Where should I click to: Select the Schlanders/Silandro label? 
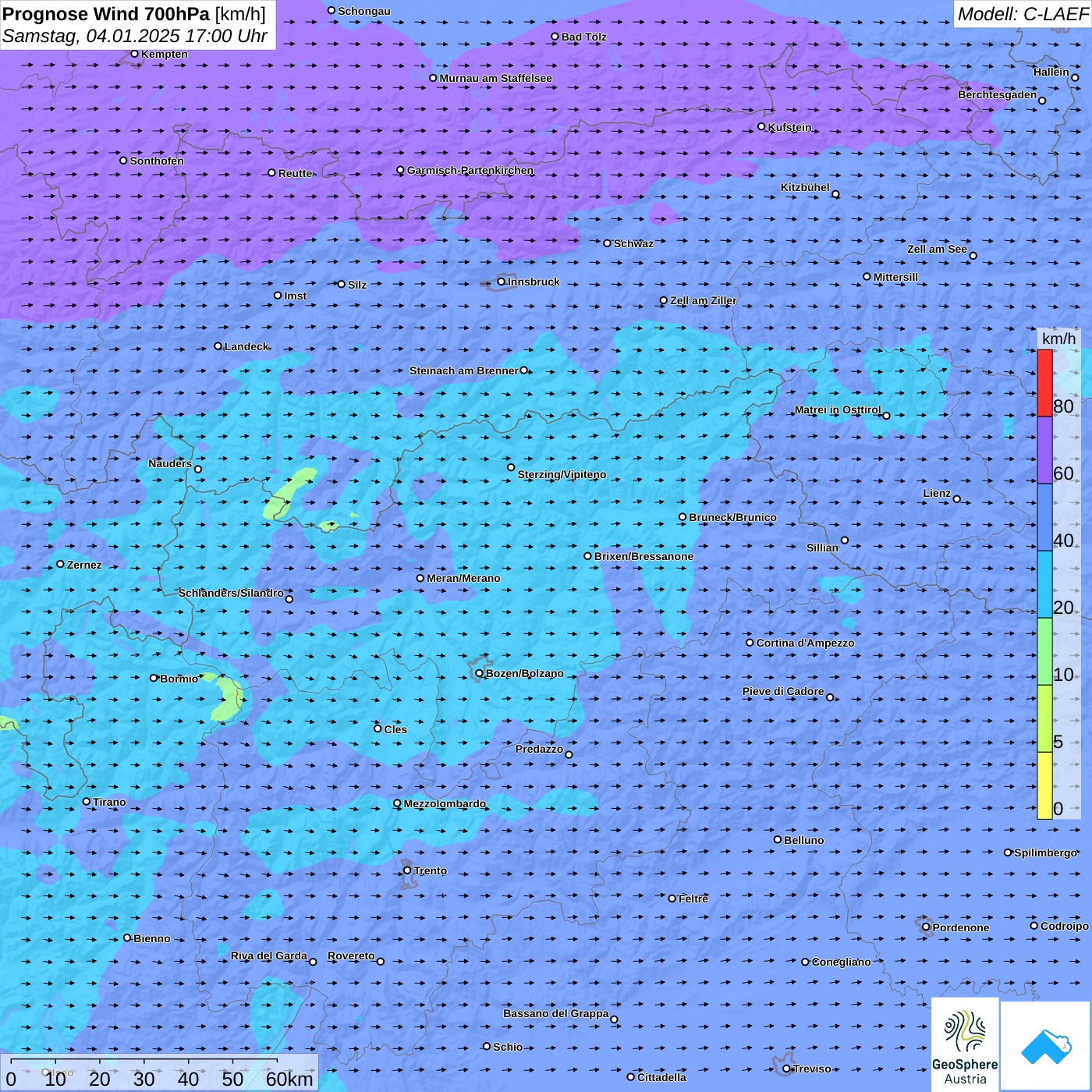click(x=231, y=593)
